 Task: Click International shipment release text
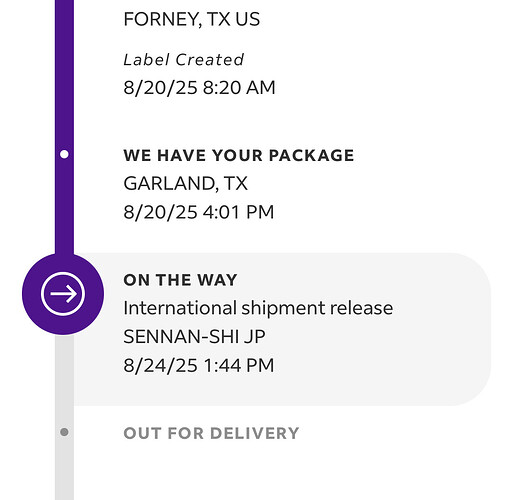(x=258, y=308)
